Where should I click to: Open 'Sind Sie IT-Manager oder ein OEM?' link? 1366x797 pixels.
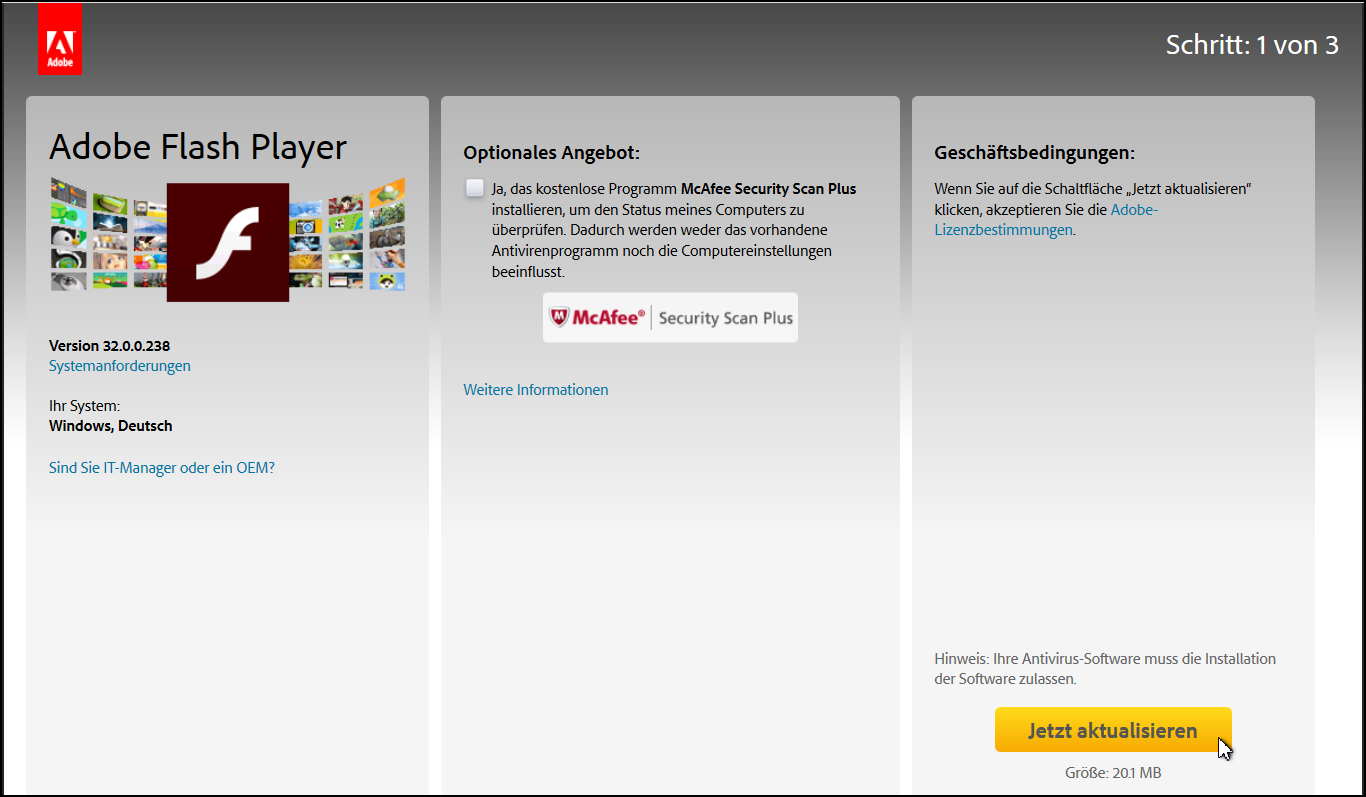[162, 467]
